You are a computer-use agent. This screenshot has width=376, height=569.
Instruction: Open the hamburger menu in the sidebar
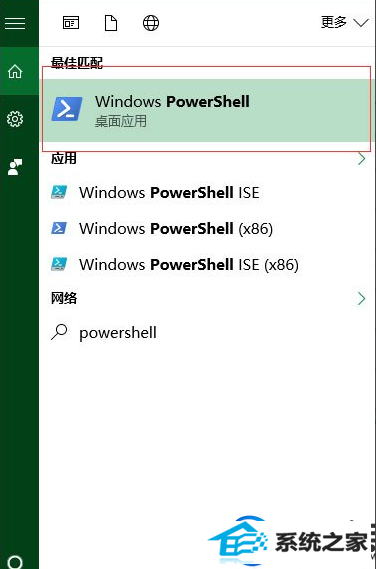15,23
